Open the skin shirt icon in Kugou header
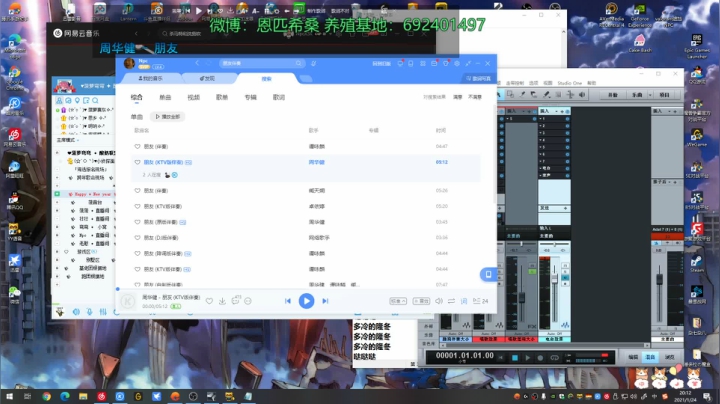Image resolution: width=720 pixels, height=404 pixels. coord(445,63)
